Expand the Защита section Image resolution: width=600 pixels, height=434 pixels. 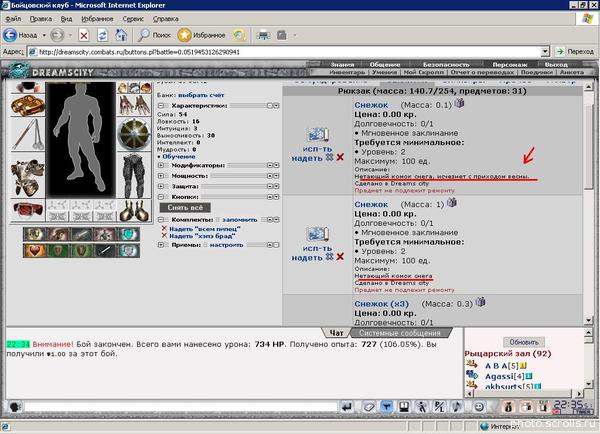(161, 186)
